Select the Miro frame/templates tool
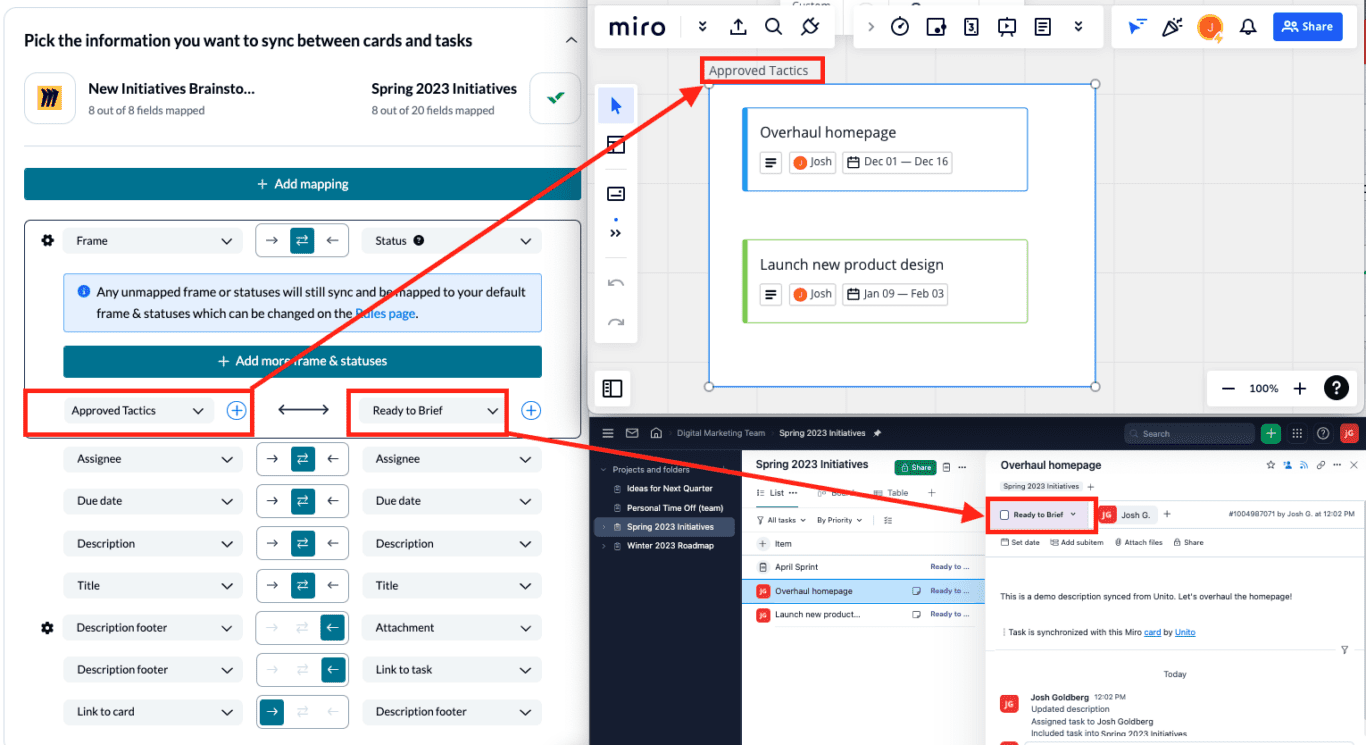Screen dimensions: 1366x745 pos(616,145)
